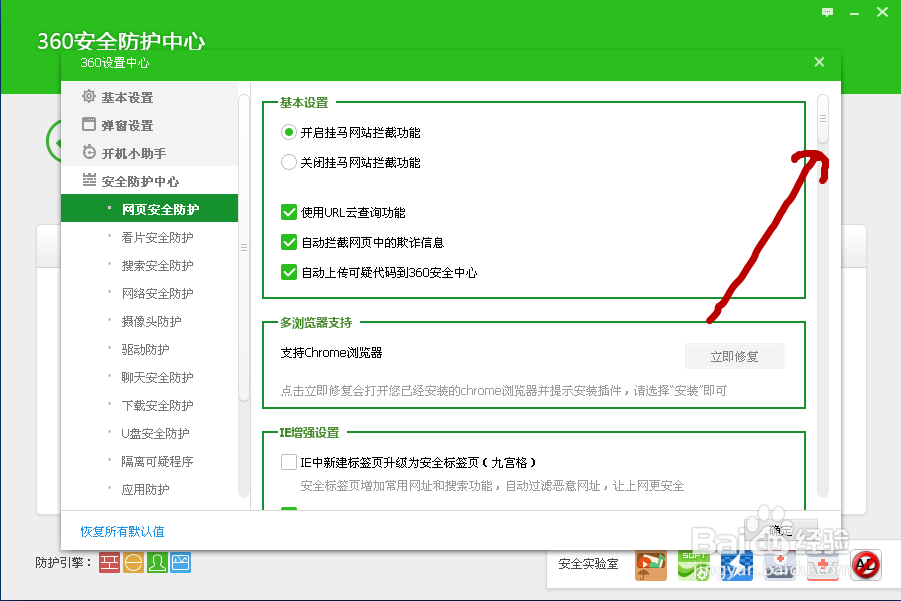Close the 360设置中心 dialog
The height and width of the screenshot is (601, 901).
tap(819, 62)
